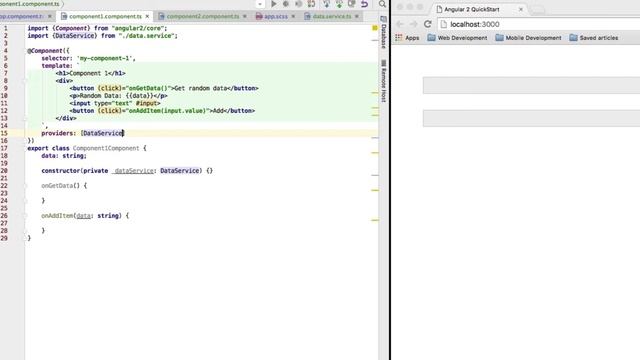The height and width of the screenshot is (360, 640).
Task: Click 'data: string;' property declaration
Action: (x=64, y=156)
